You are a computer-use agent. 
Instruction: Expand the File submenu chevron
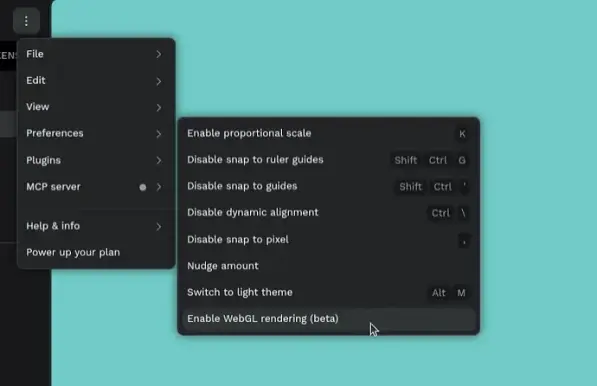coord(159,54)
